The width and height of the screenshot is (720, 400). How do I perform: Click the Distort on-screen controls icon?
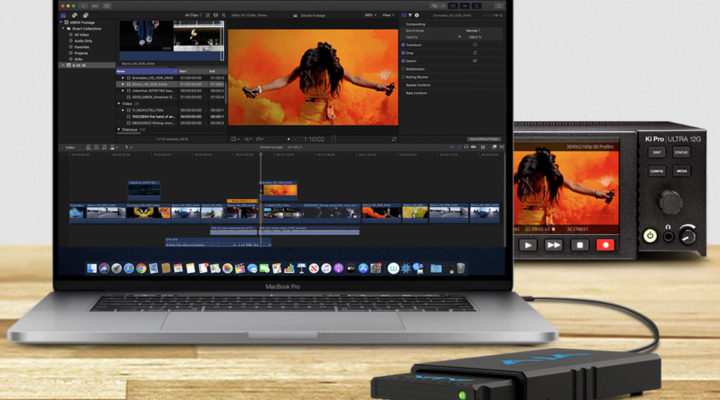coord(475,61)
